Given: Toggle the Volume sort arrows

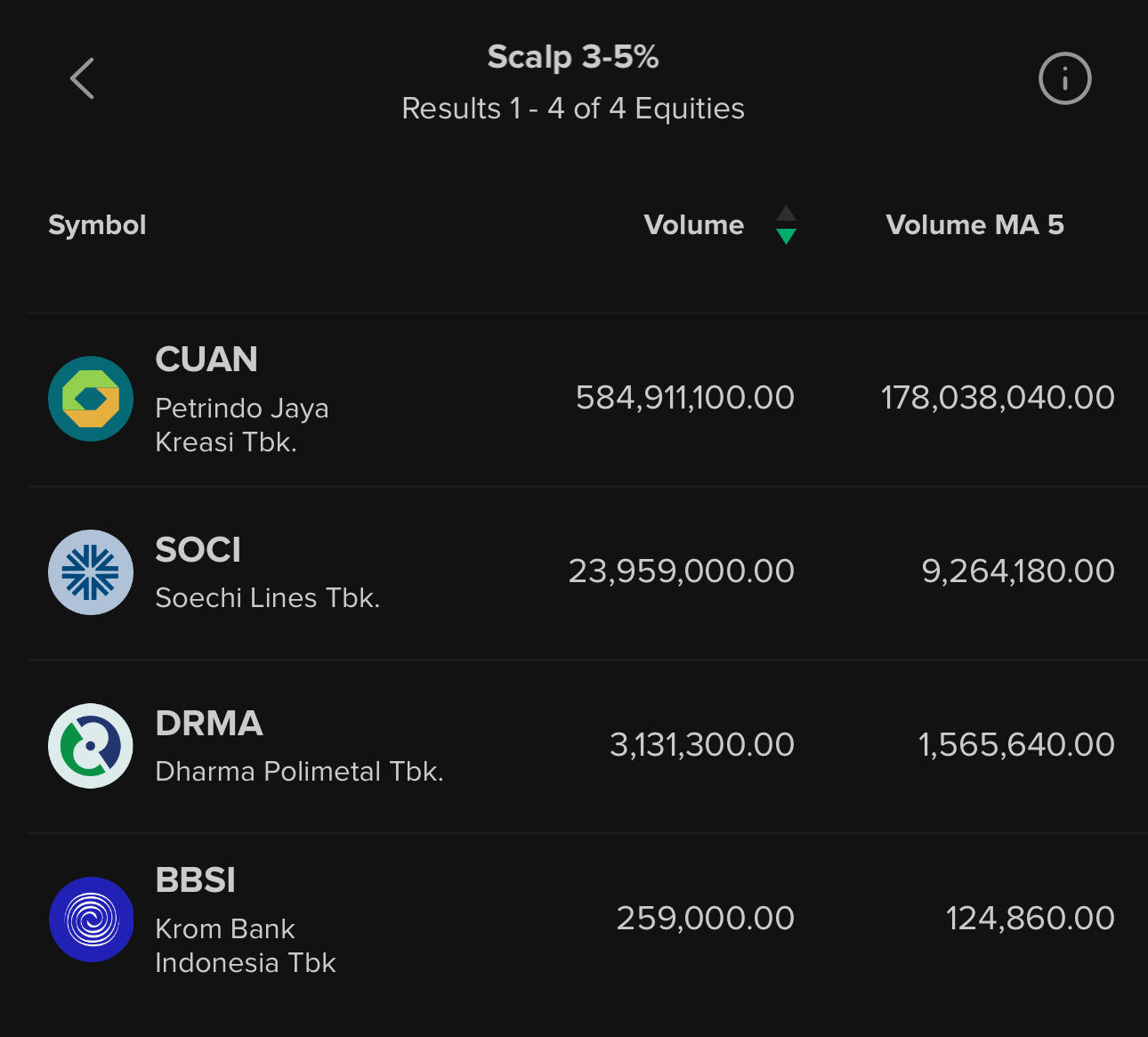Looking at the screenshot, I should pyautogui.click(x=786, y=225).
